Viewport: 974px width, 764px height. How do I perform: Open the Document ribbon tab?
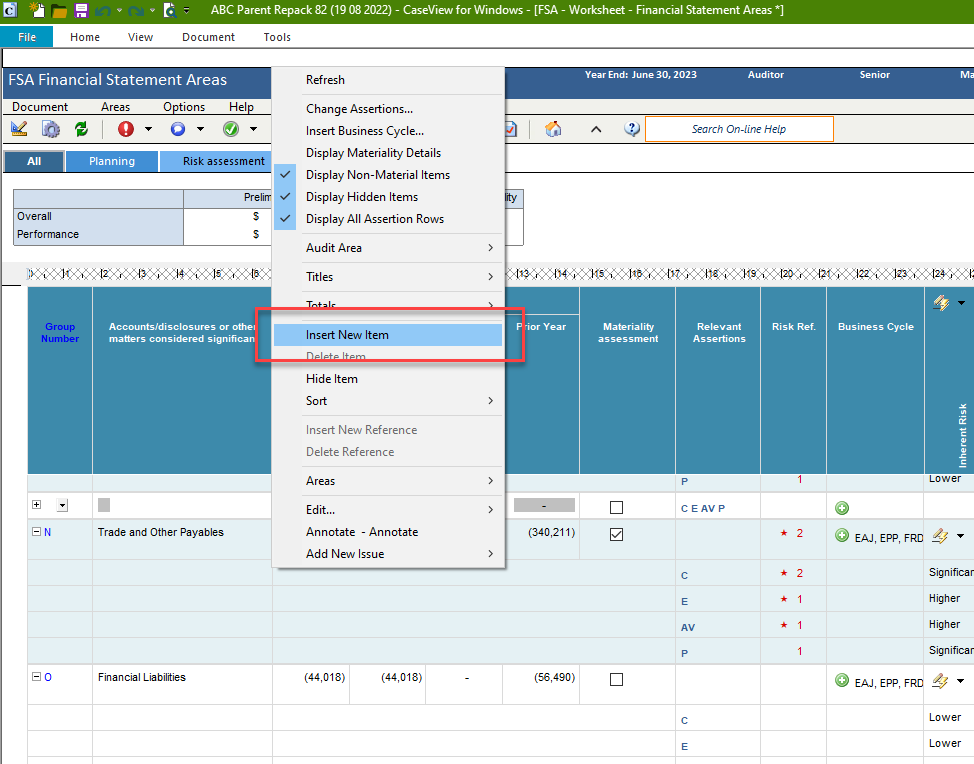click(x=208, y=37)
